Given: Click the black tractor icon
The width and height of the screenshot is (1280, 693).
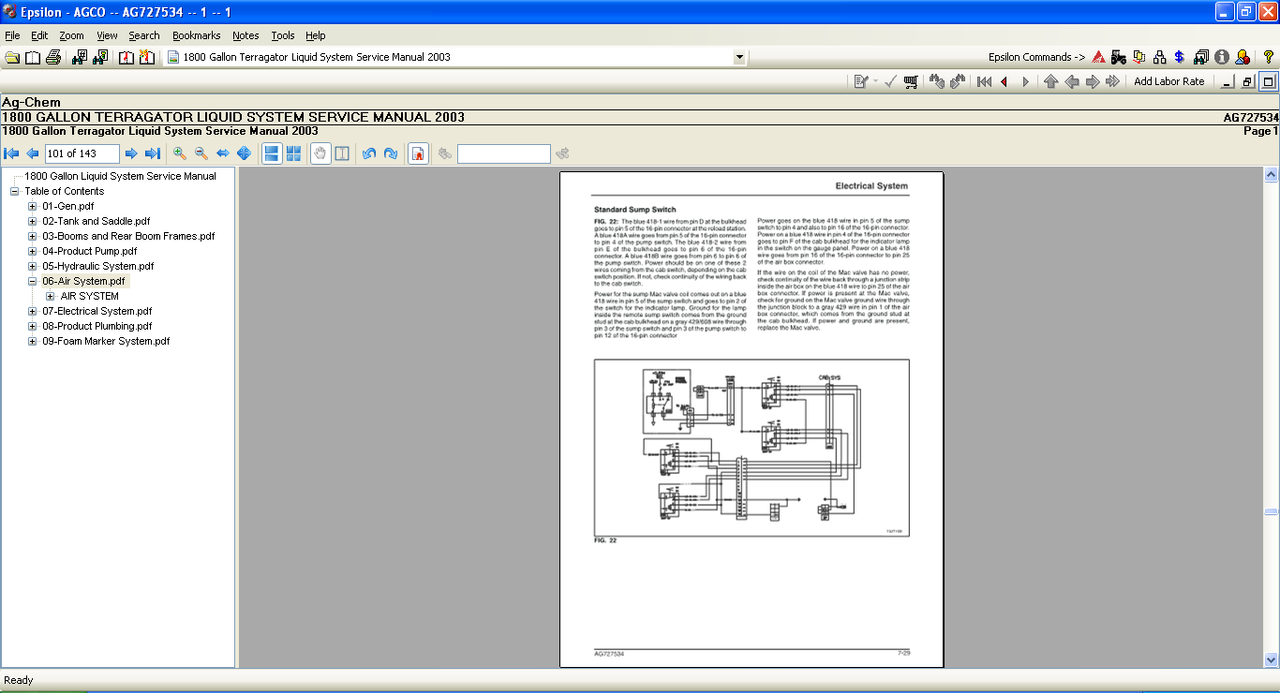Looking at the screenshot, I should (x=1119, y=57).
